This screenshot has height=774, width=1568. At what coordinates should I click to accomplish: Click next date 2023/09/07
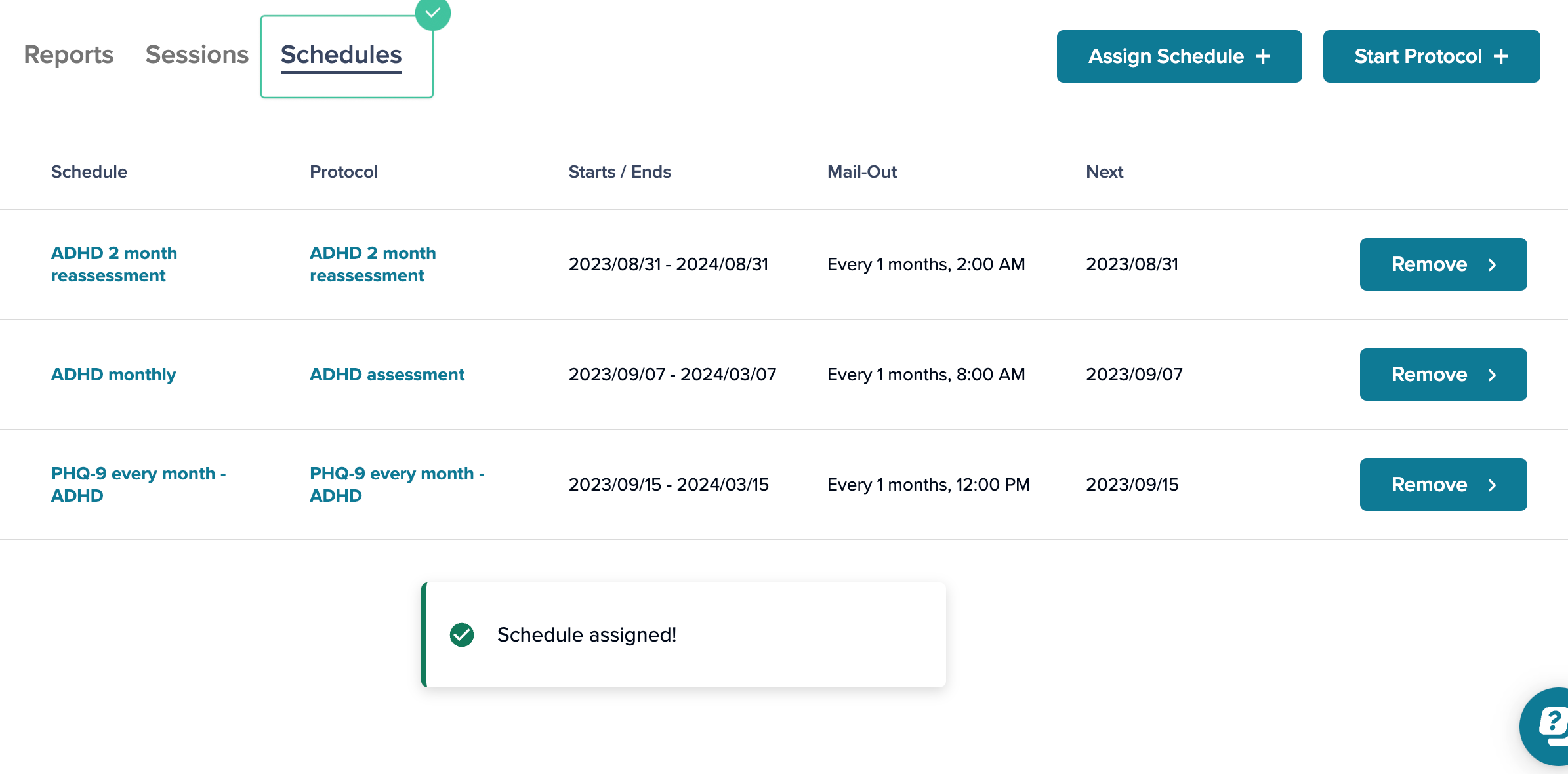tap(1134, 375)
